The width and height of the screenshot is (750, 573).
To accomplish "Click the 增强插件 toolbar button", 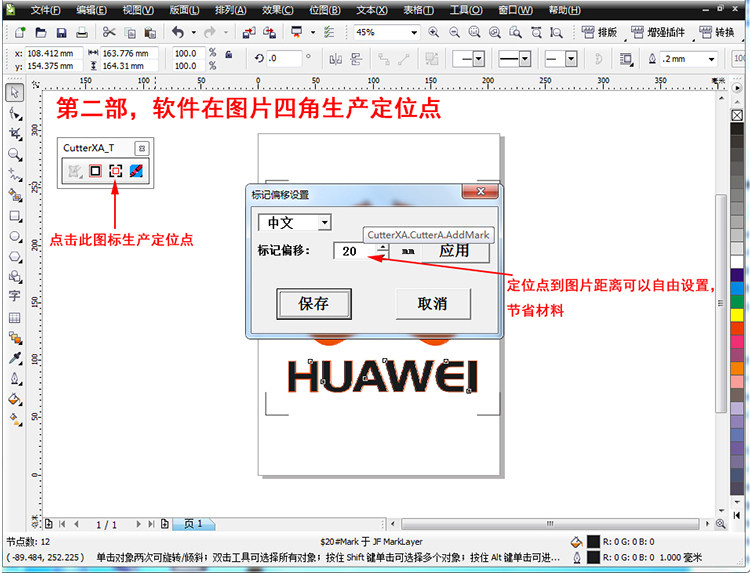I will [658, 33].
